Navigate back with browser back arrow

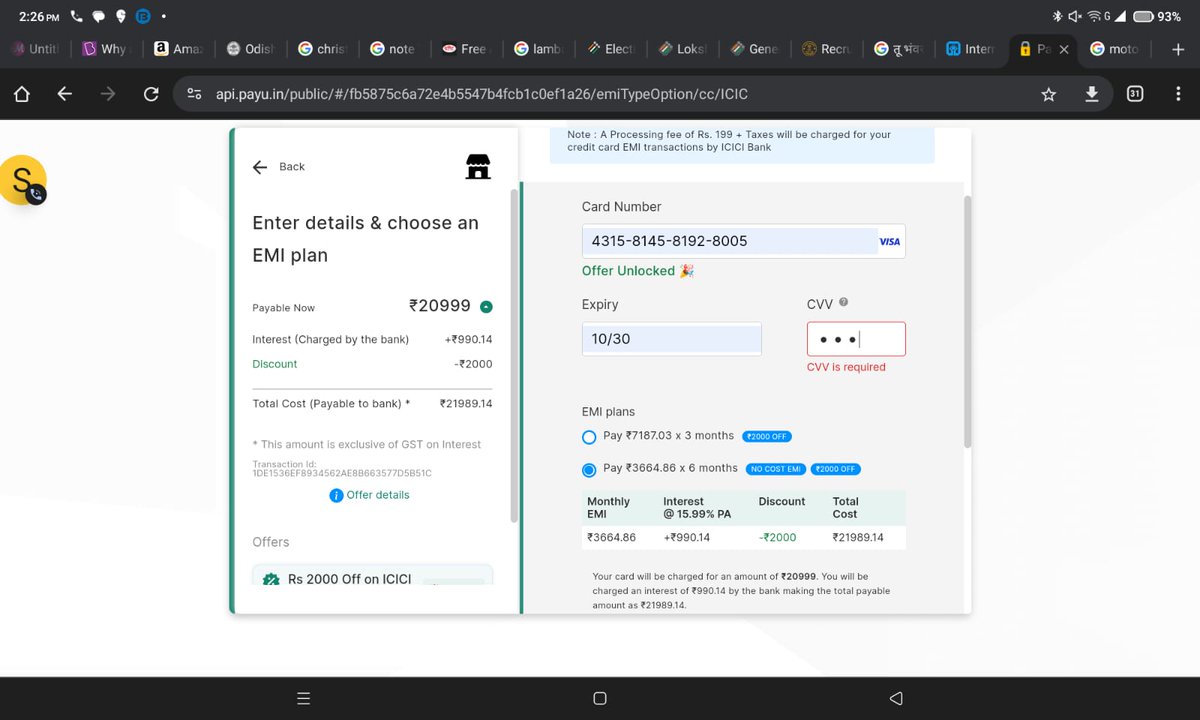[65, 94]
